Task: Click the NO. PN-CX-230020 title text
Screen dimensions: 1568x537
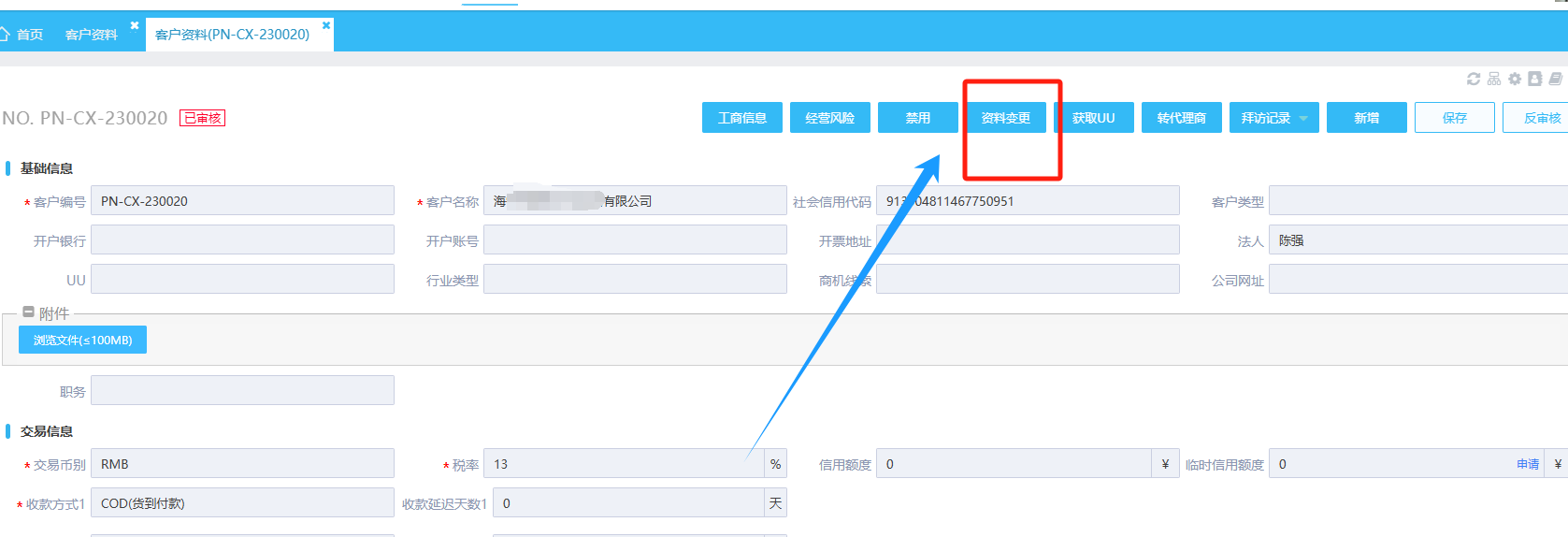Action: click(x=85, y=119)
